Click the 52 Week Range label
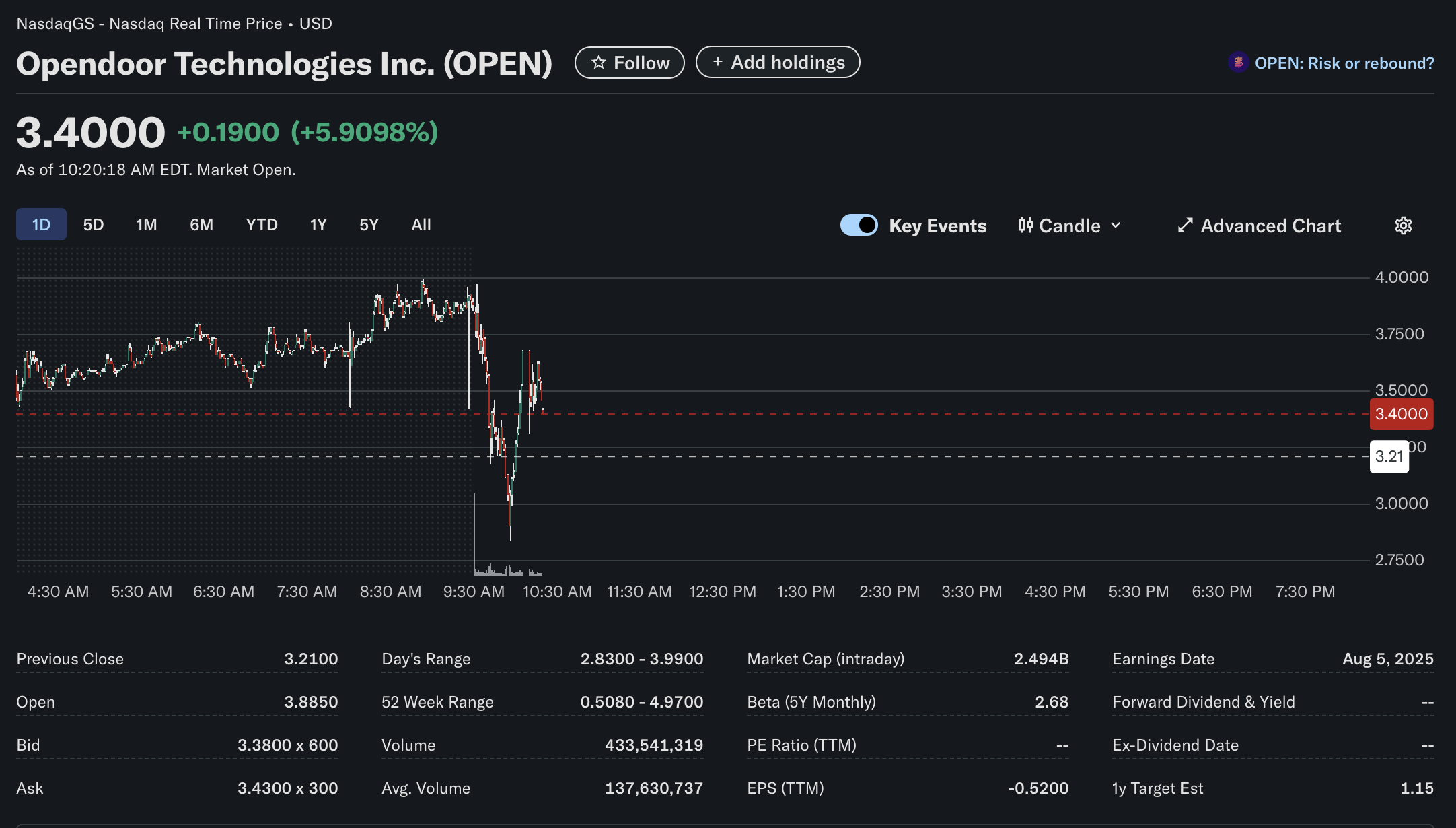Viewport: 1456px width, 828px height. coord(437,702)
